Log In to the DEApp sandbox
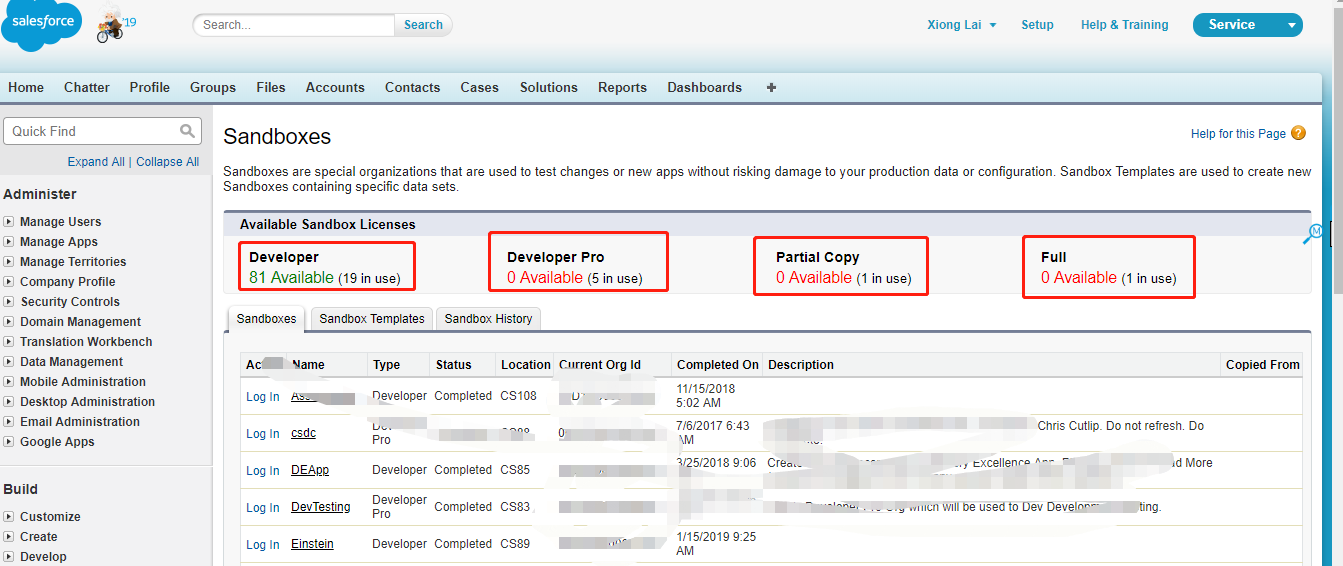Image resolution: width=1343 pixels, height=566 pixels. 263,471
